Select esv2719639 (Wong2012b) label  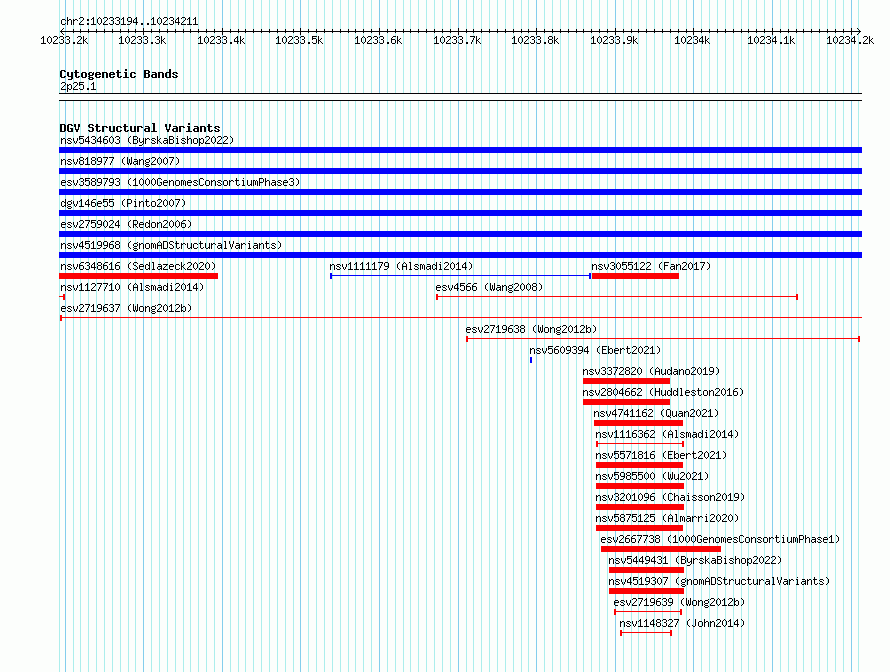(679, 602)
